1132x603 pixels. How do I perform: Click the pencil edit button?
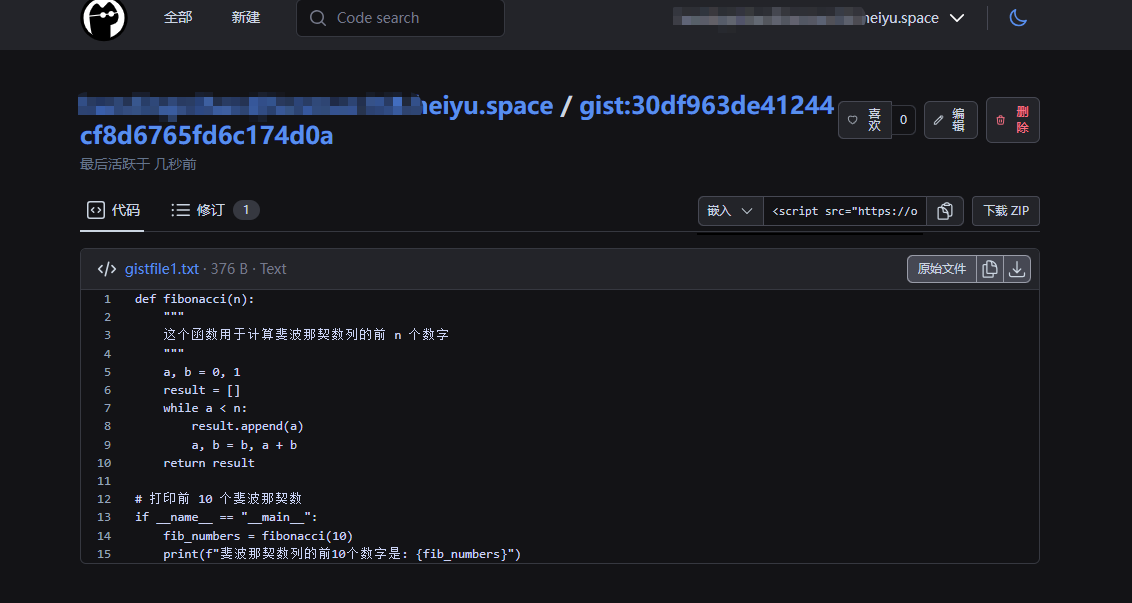tap(950, 120)
